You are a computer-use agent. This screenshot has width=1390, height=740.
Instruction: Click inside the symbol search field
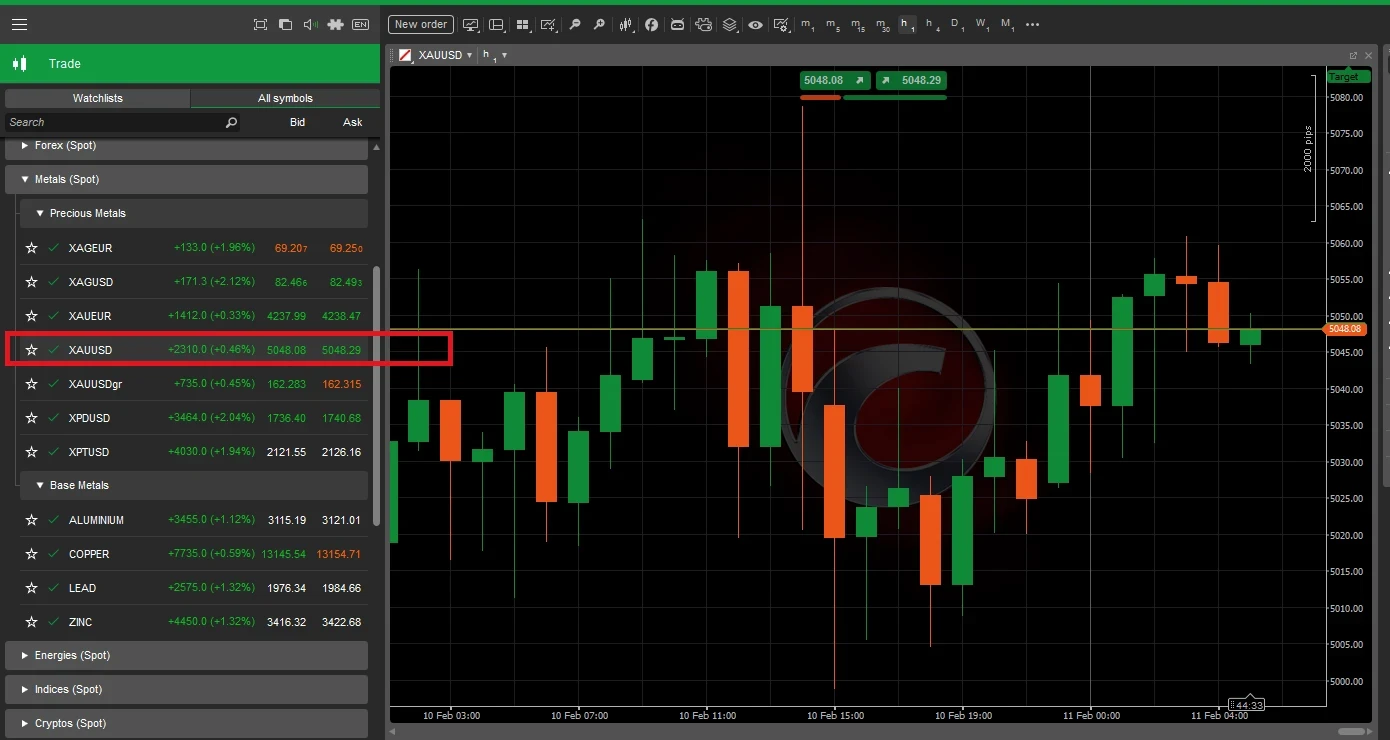pos(110,122)
